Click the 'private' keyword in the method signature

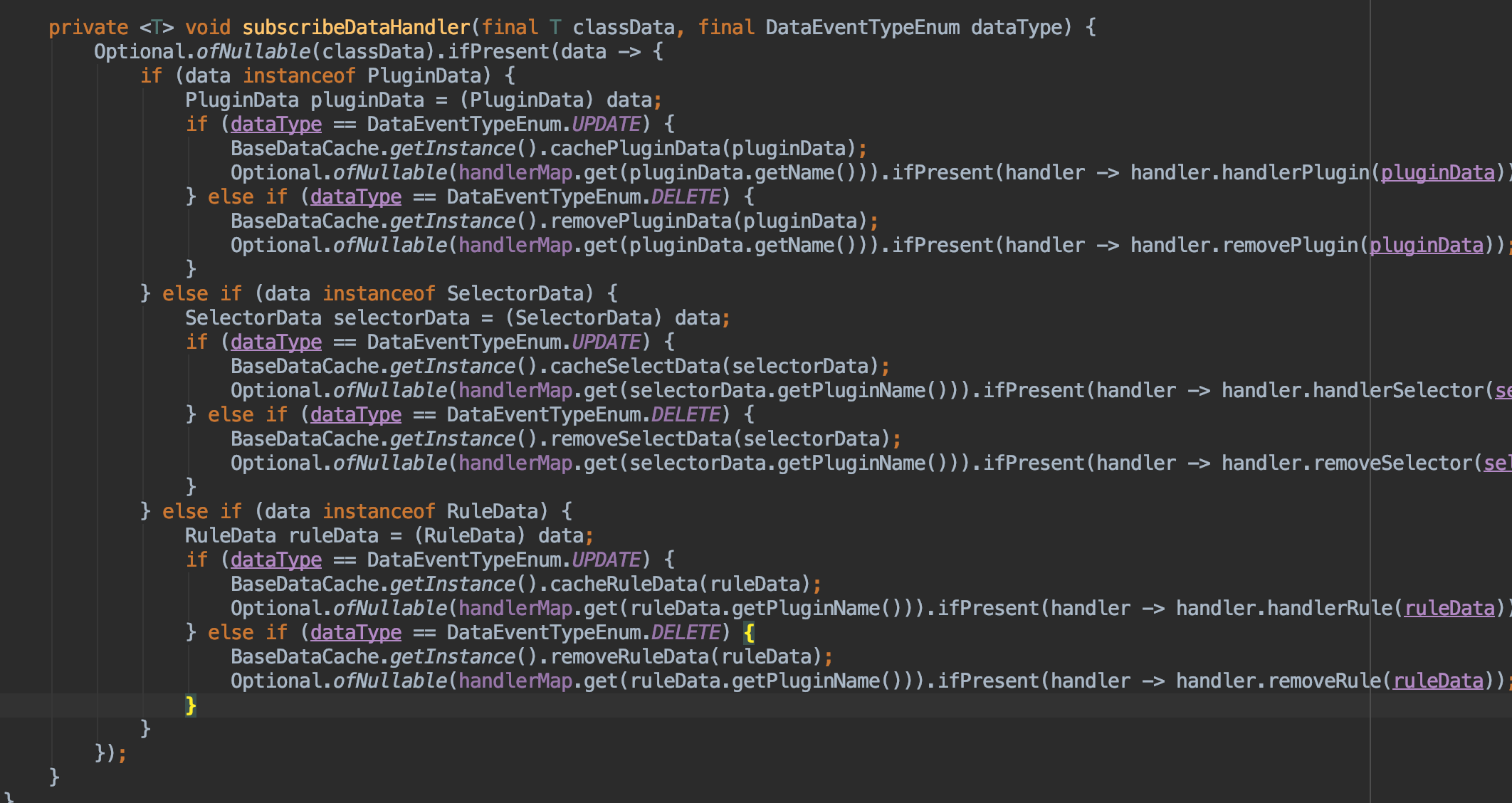pyautogui.click(x=88, y=28)
